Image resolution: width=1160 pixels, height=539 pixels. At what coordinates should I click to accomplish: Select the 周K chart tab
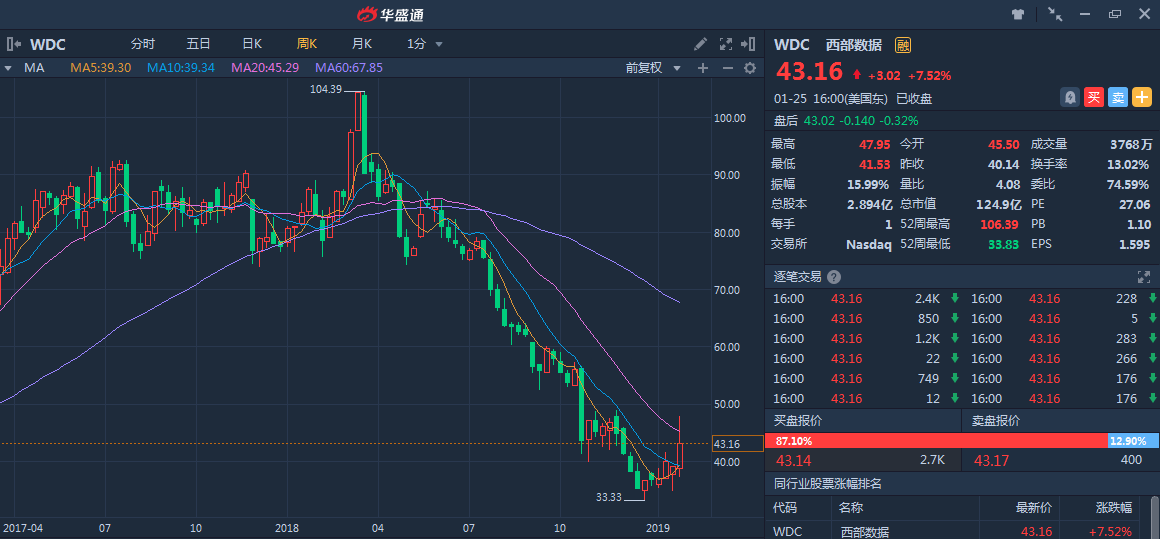click(307, 44)
